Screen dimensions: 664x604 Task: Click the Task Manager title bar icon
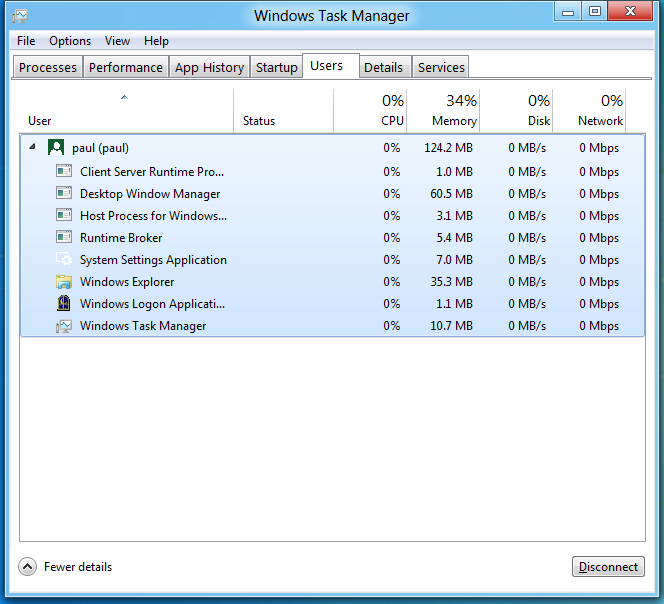point(19,16)
